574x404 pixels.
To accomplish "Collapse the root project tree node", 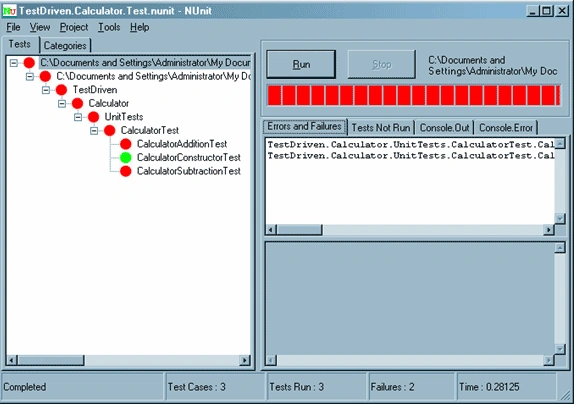I will point(14,63).
